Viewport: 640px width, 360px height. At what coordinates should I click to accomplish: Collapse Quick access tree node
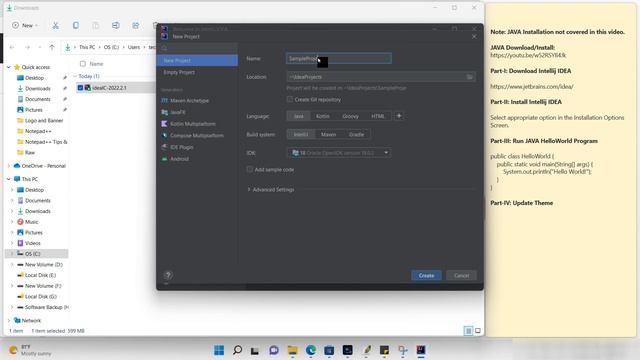tap(9, 67)
